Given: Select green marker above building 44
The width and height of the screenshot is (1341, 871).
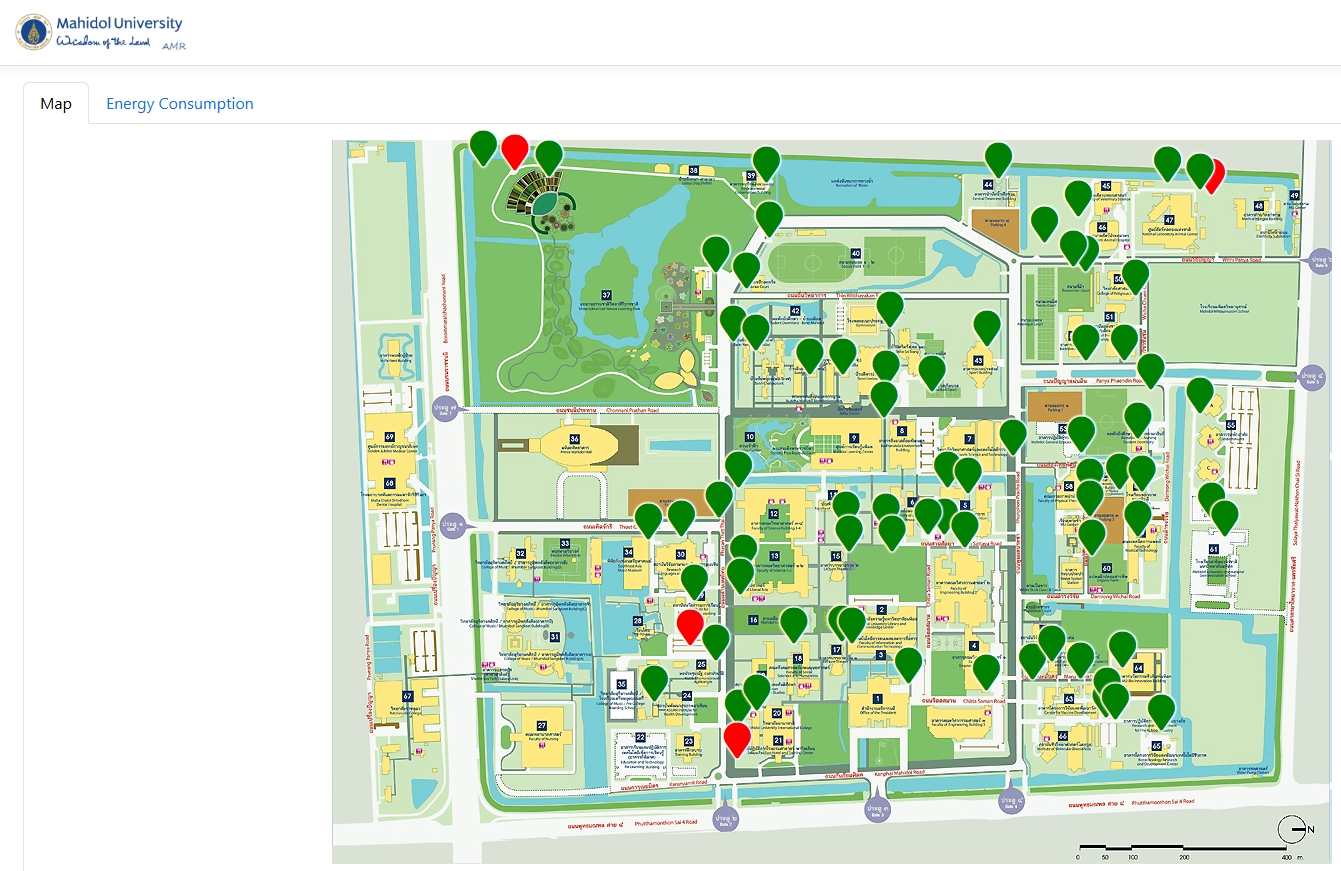Looking at the screenshot, I should click(998, 158).
